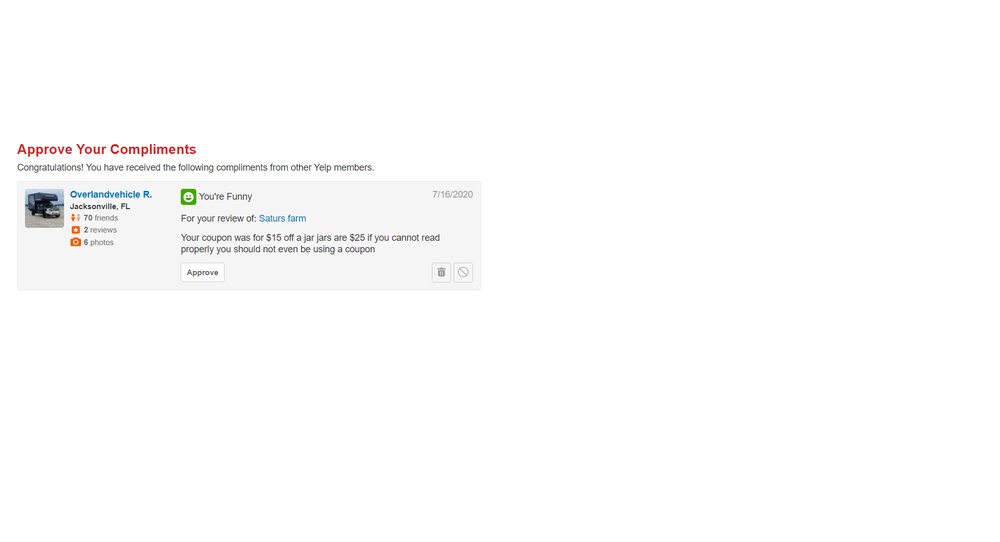Click the orange friends icon

tap(75, 218)
